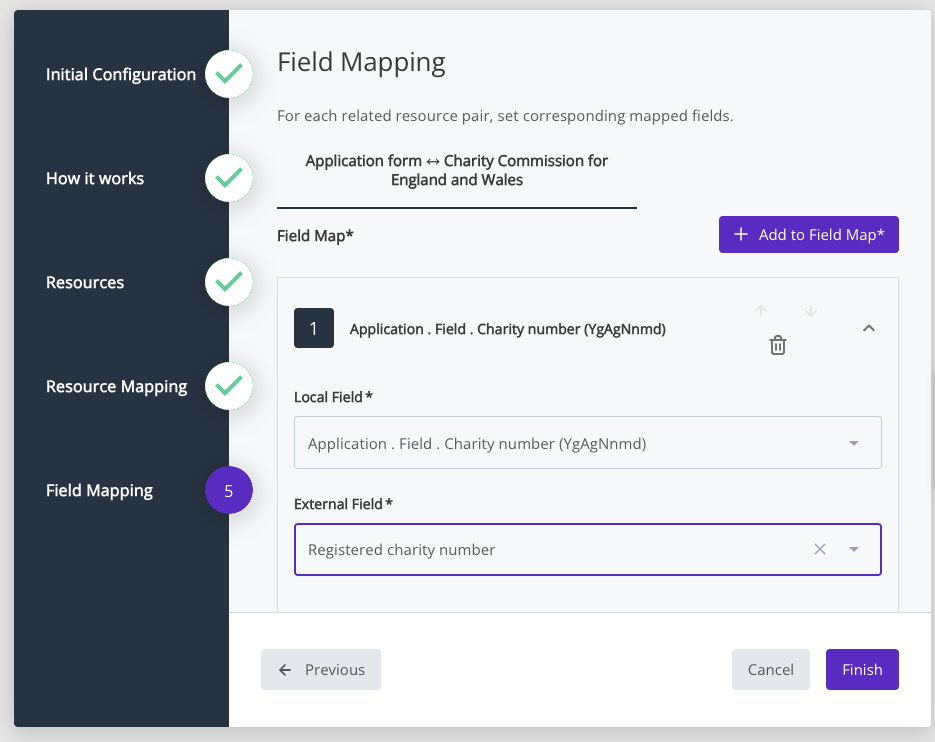Viewport: 935px width, 742px height.
Task: Click the entry title Application . Field . Charity number
Action: point(507,329)
